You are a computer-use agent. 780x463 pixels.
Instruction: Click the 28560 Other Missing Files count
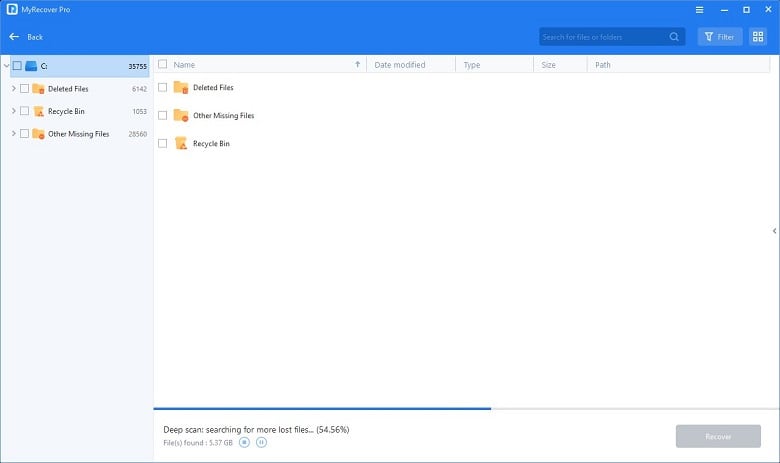137,134
